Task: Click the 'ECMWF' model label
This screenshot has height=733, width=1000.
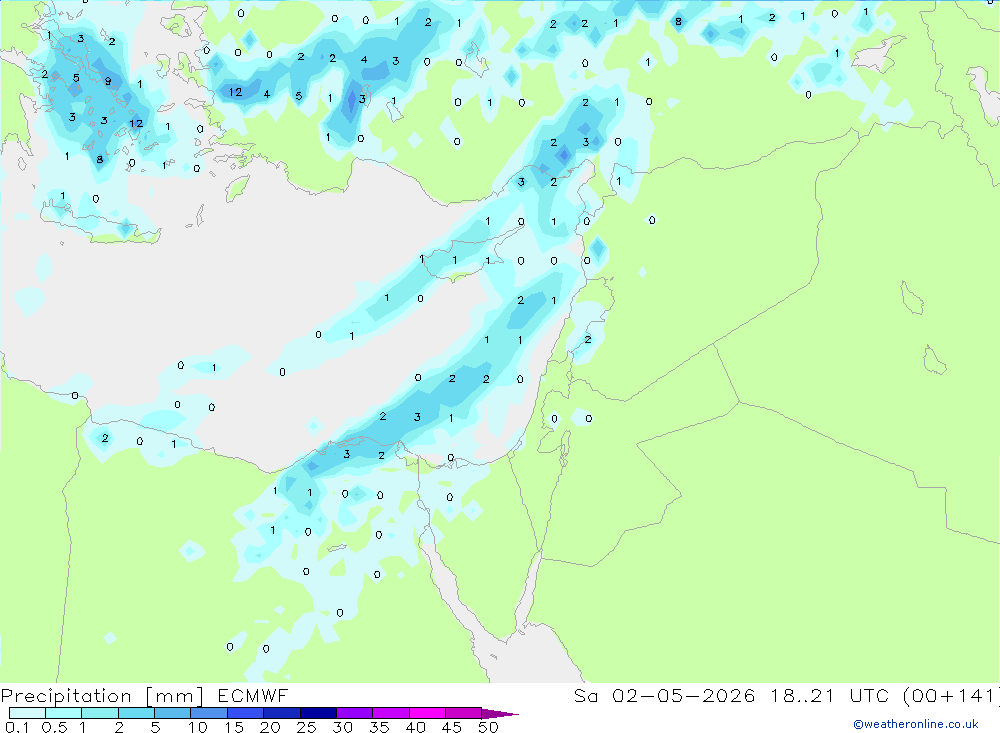Action: tap(253, 695)
